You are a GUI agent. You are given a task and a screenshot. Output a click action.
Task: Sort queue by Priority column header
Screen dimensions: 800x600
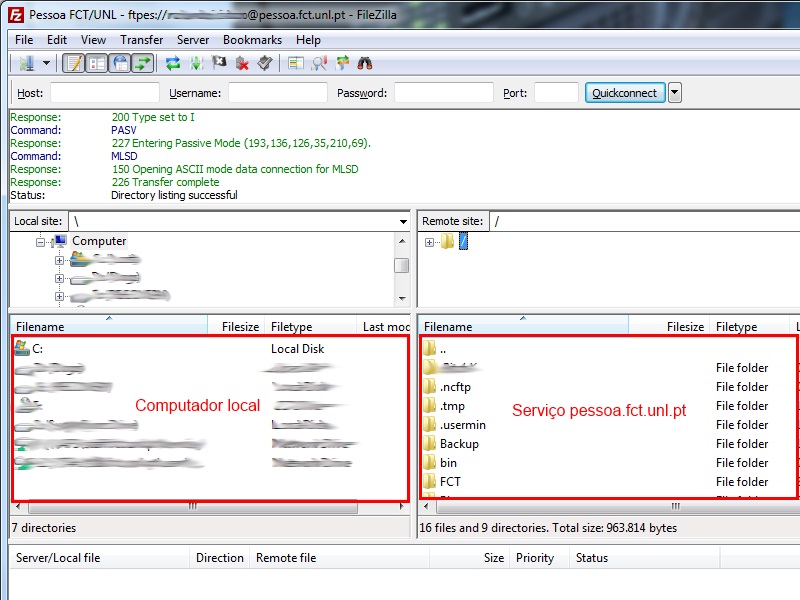541,558
